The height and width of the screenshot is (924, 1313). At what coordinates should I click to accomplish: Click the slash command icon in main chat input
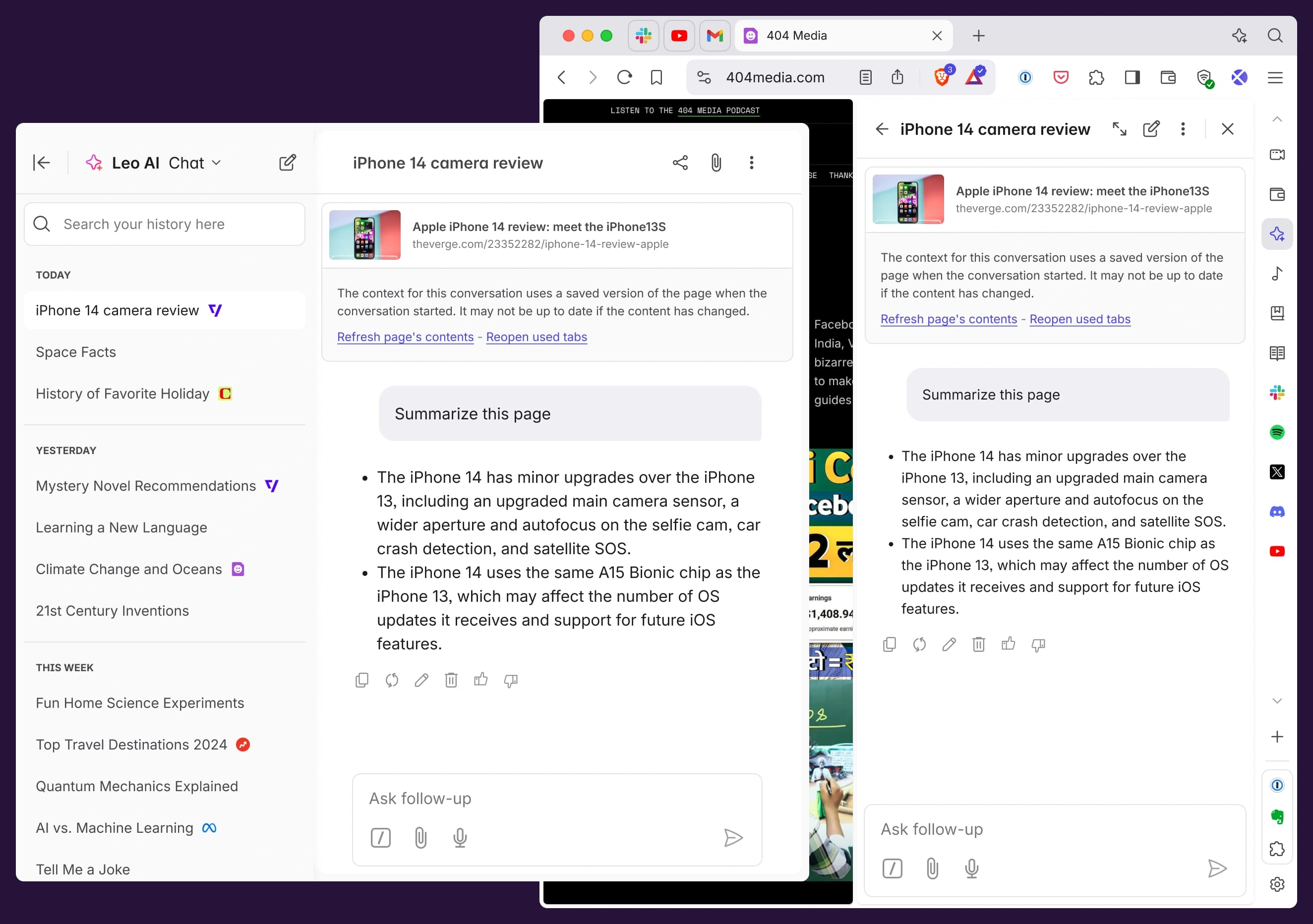(x=380, y=838)
